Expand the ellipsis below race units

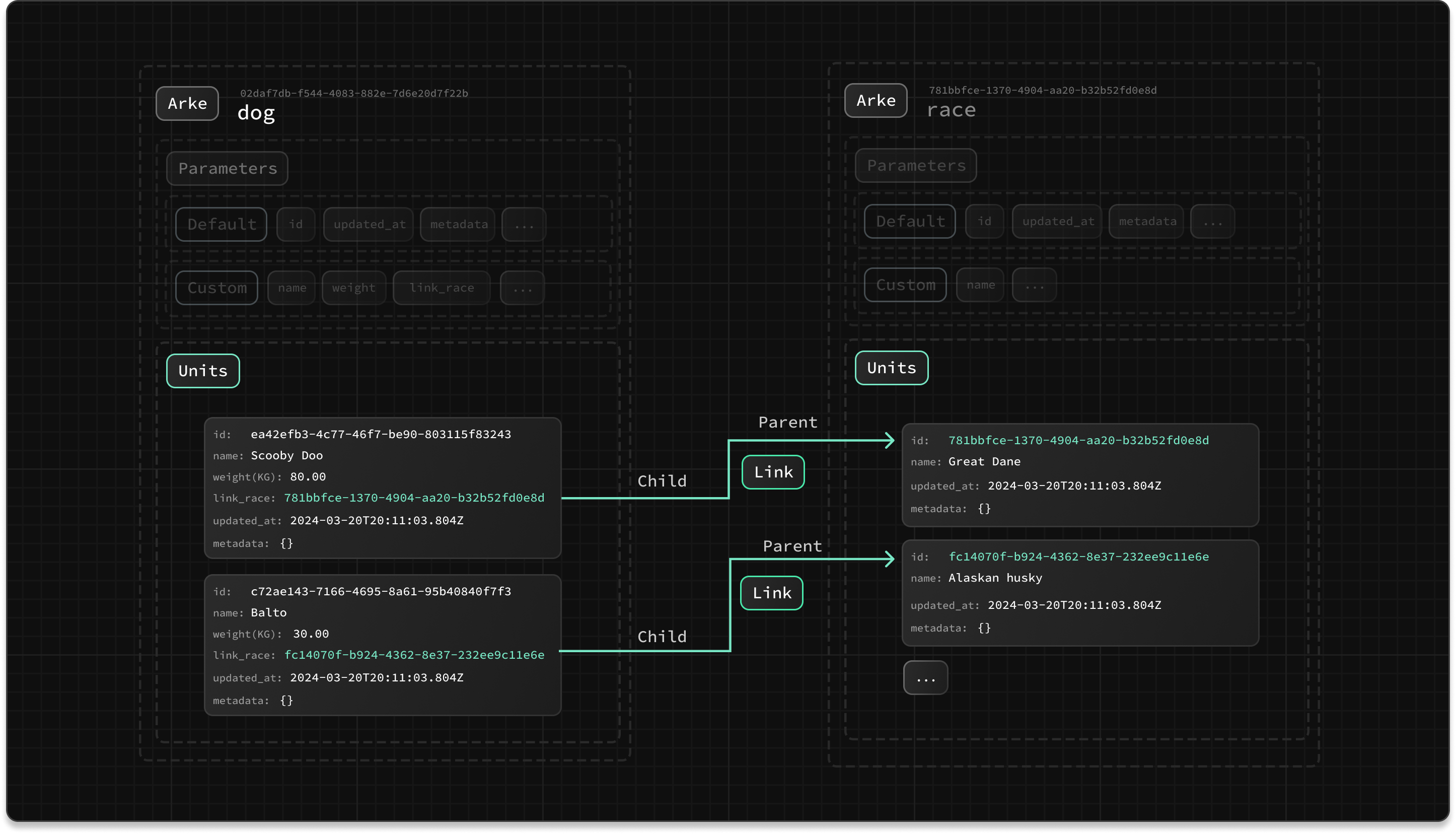click(x=925, y=678)
